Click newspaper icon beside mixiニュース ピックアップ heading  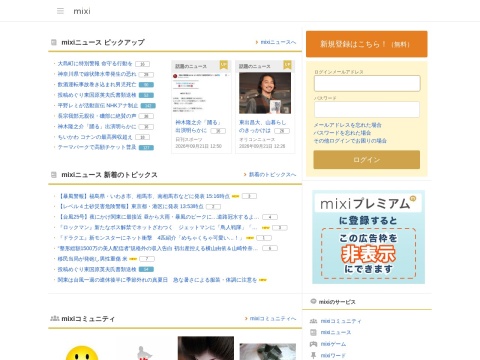pos(54,42)
